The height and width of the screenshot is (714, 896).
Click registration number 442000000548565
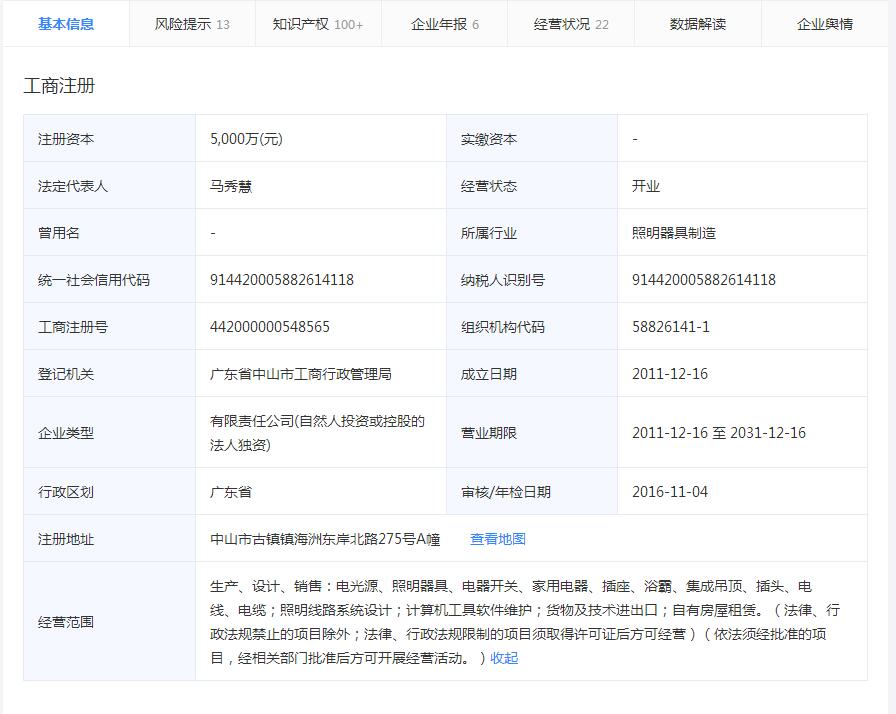tap(270, 327)
